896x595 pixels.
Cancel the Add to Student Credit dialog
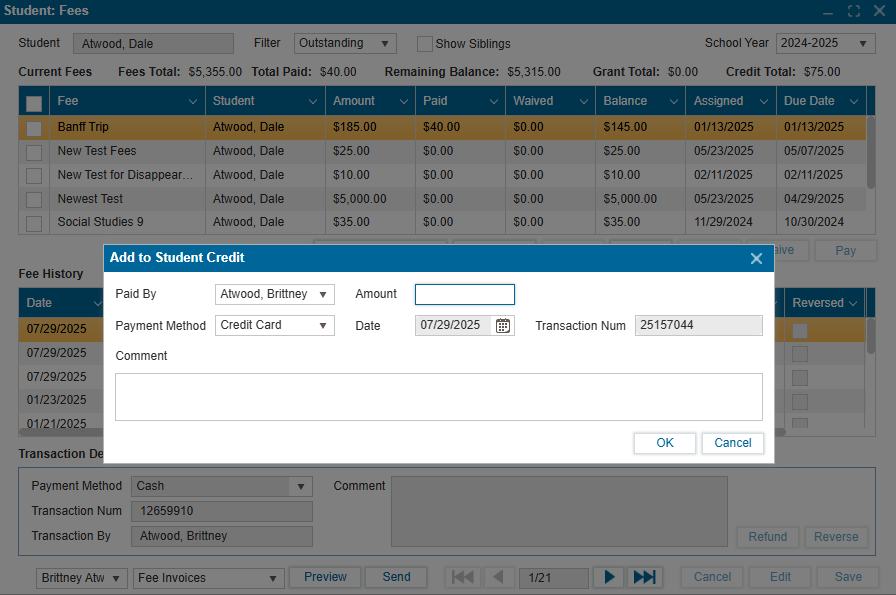(733, 443)
